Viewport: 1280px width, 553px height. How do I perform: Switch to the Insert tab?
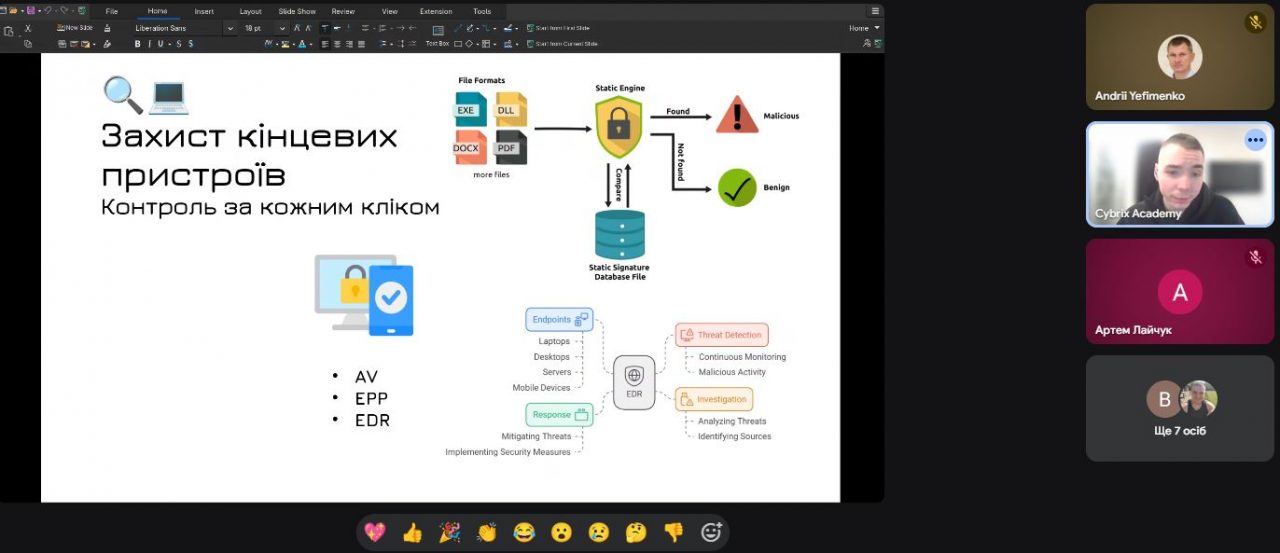204,11
